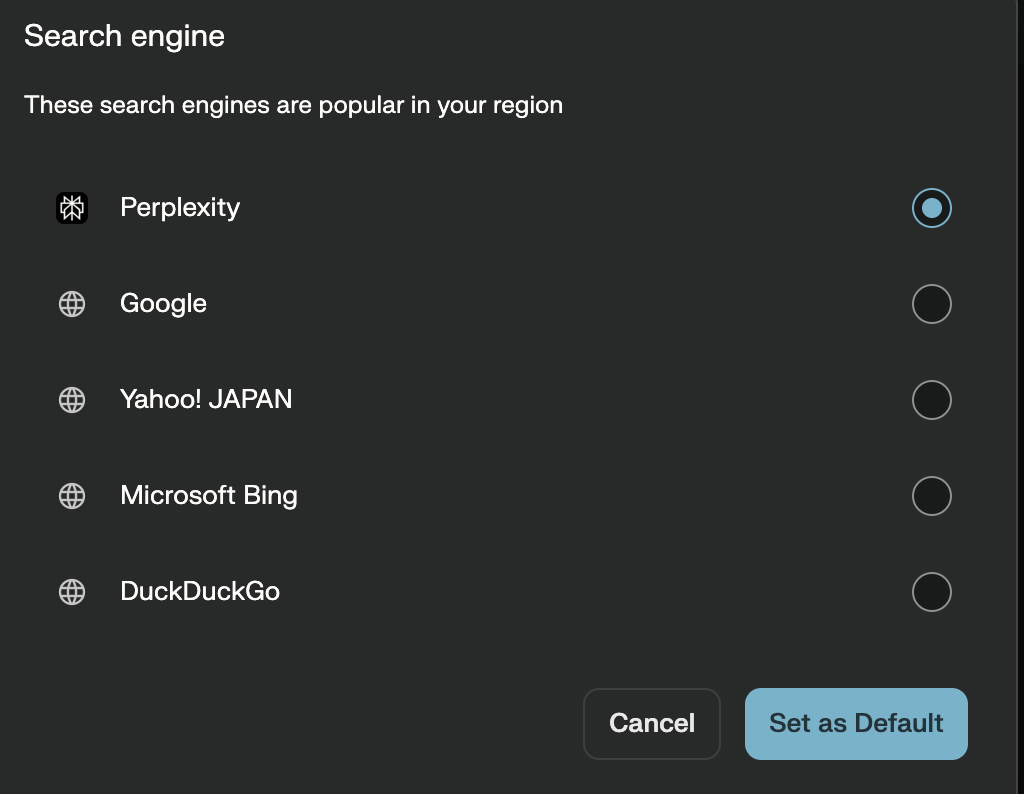1024x794 pixels.
Task: Click the Yahoo! JAPAN label text
Action: 206,399
